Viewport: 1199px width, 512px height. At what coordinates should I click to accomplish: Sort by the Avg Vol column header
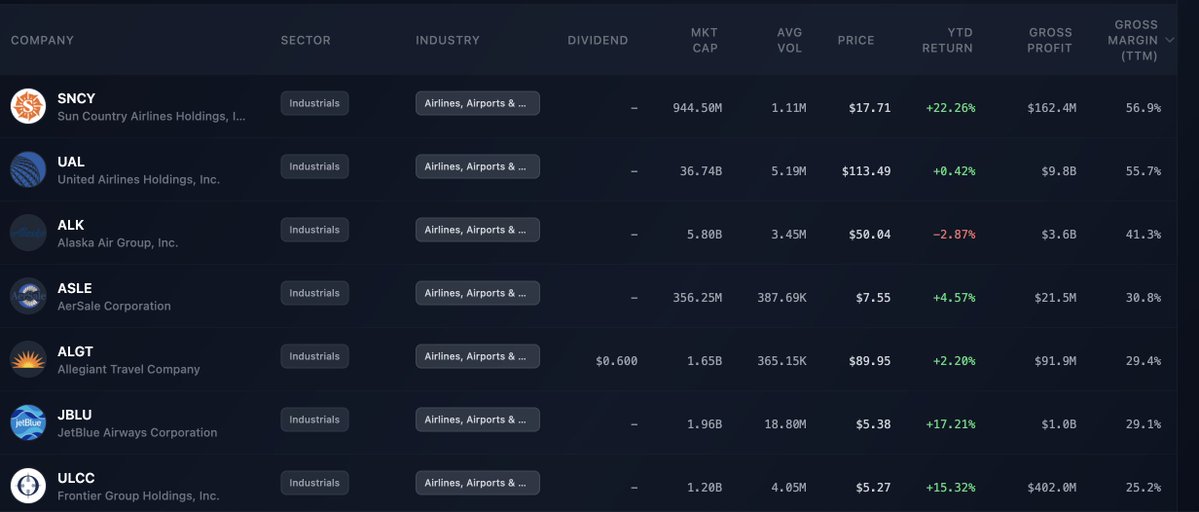tap(789, 40)
